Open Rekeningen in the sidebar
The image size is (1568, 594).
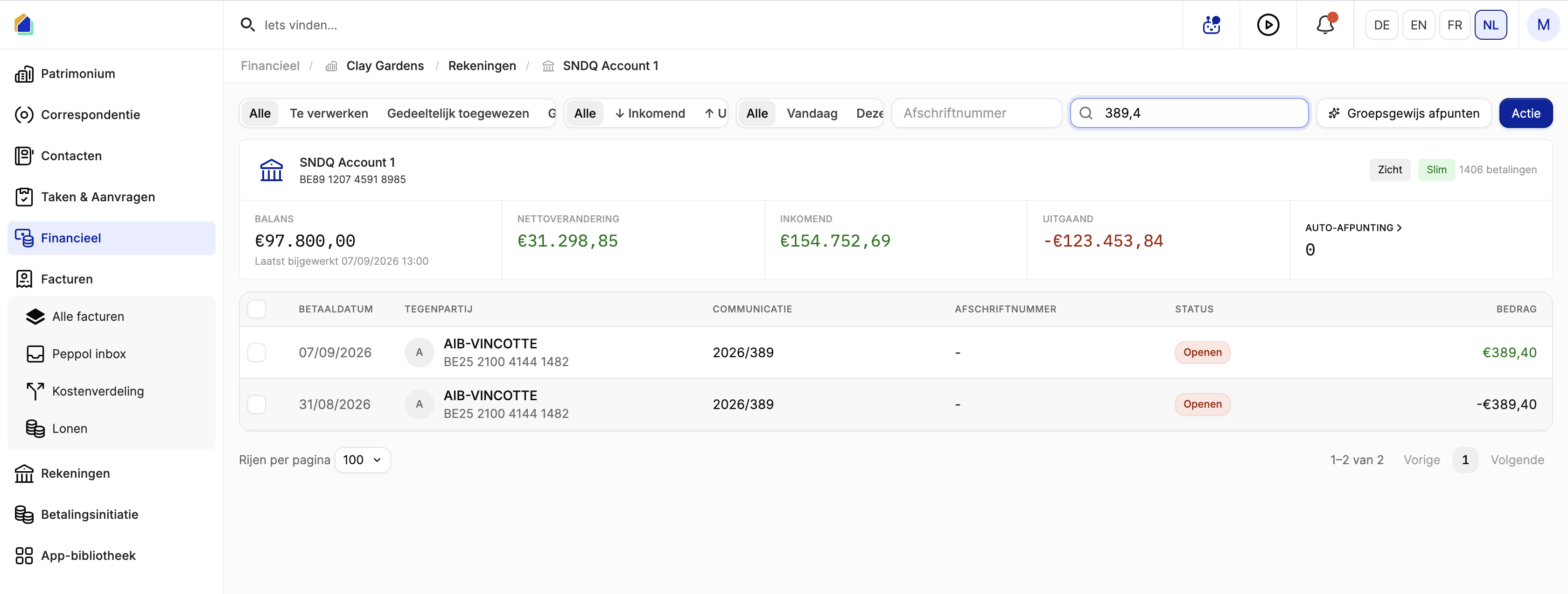pos(112,474)
